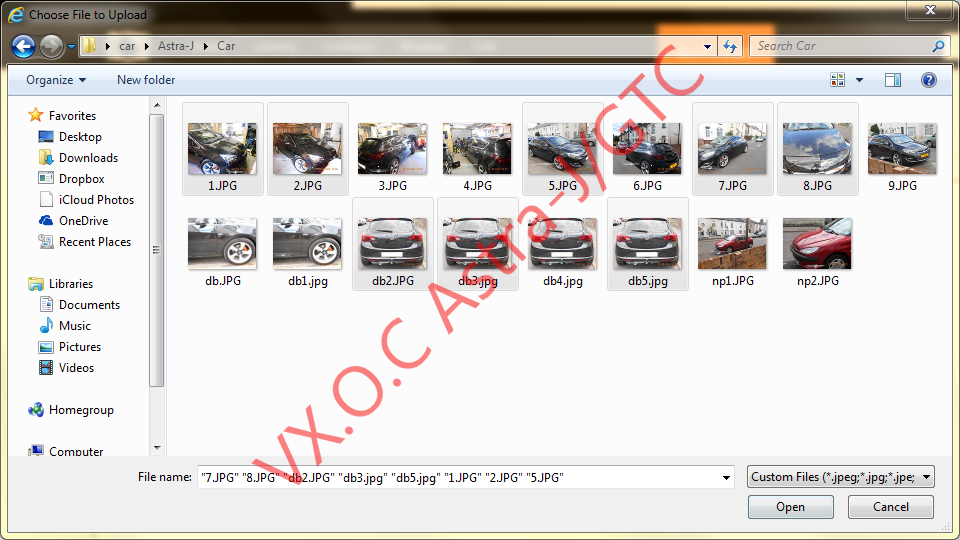Select the db5.jpg thumbnail
The width and height of the screenshot is (960, 540).
(x=648, y=244)
